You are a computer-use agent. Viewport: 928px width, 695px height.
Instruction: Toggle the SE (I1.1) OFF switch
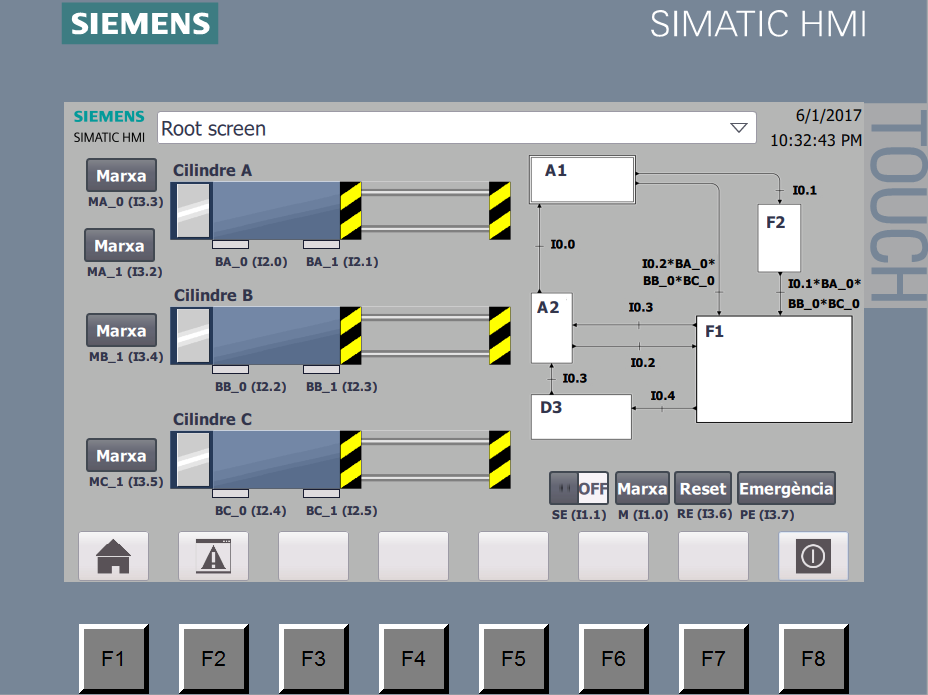(579, 489)
